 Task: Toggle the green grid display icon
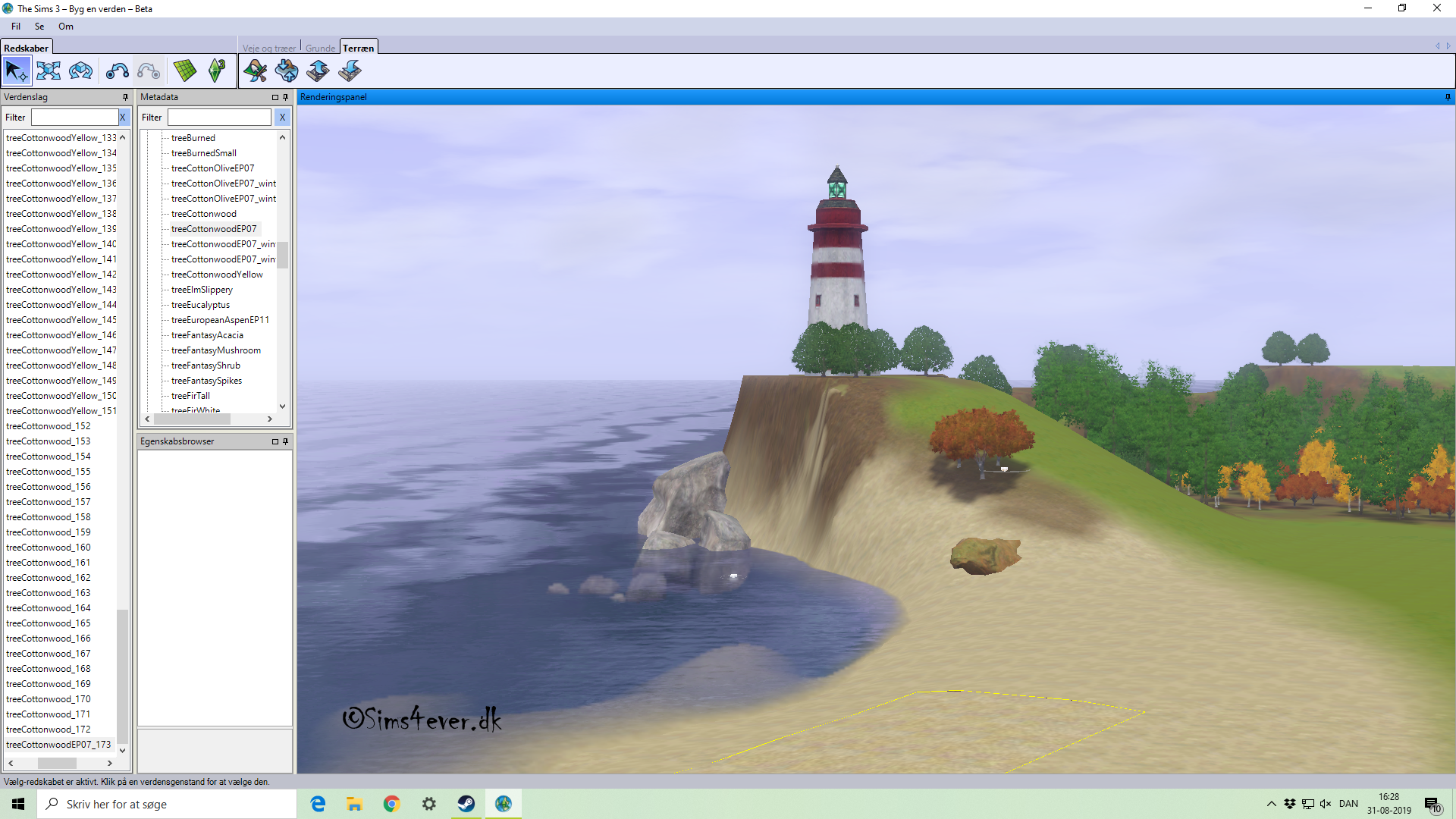point(185,71)
